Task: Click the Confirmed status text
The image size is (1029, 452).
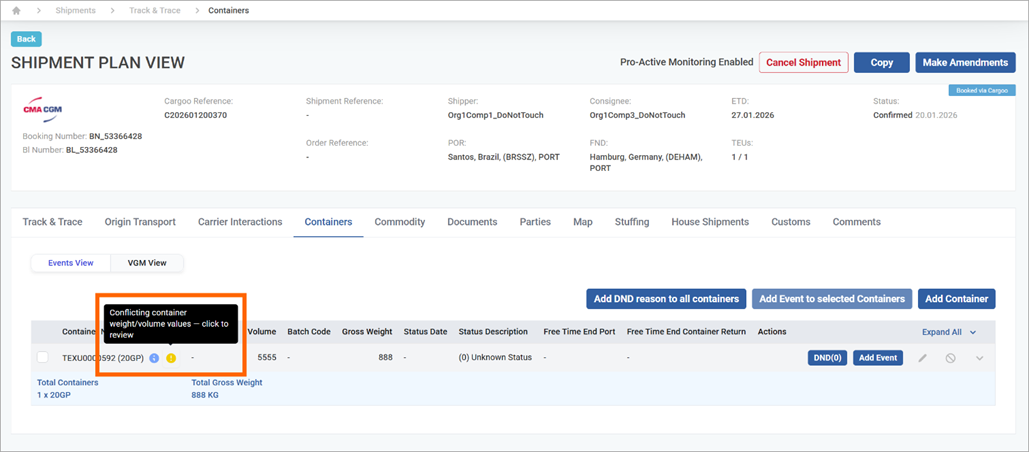Action: (x=892, y=115)
